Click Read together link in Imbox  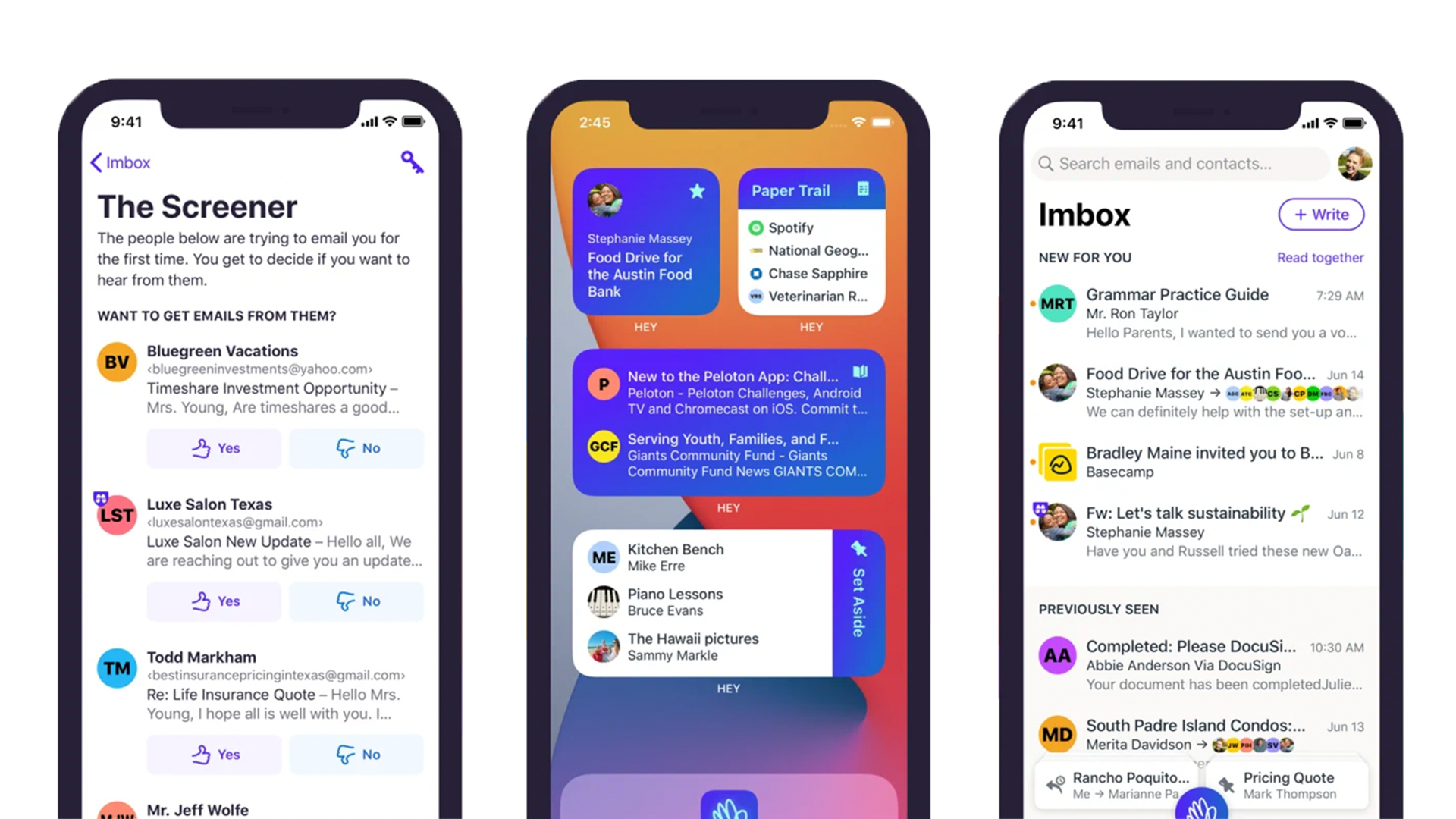(x=1320, y=258)
